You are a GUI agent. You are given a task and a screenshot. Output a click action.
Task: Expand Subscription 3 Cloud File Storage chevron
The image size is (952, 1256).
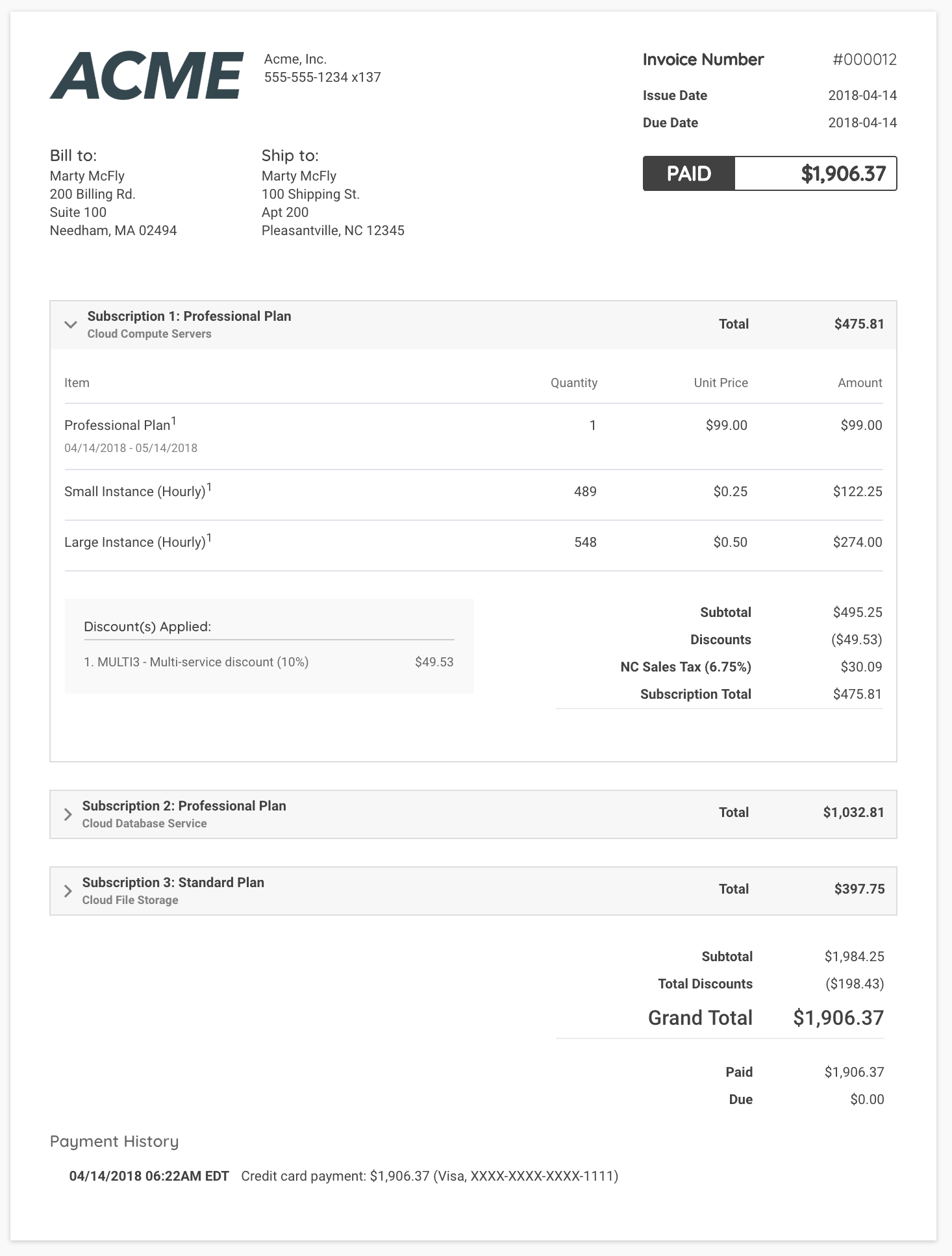(x=68, y=891)
